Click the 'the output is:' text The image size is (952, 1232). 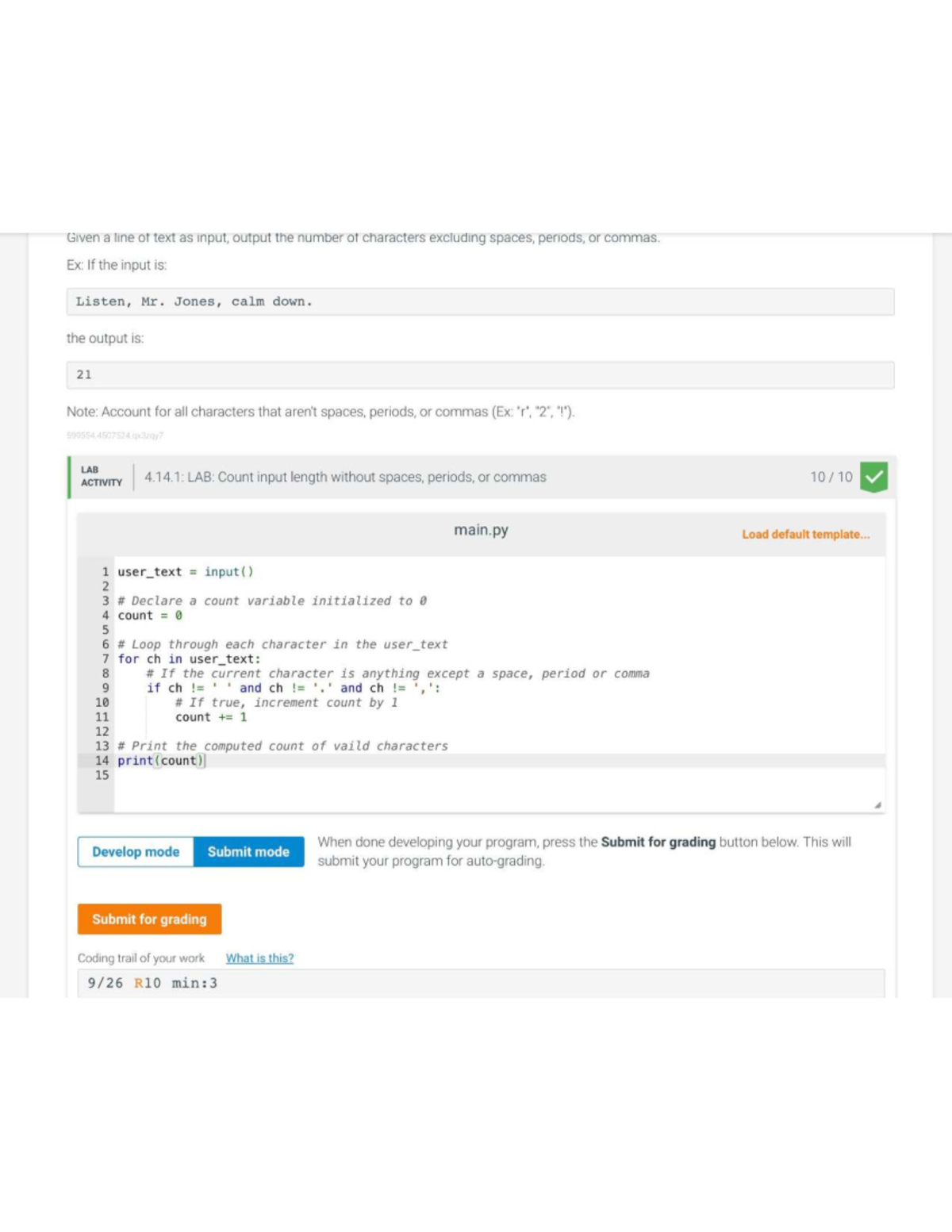pyautogui.click(x=106, y=338)
